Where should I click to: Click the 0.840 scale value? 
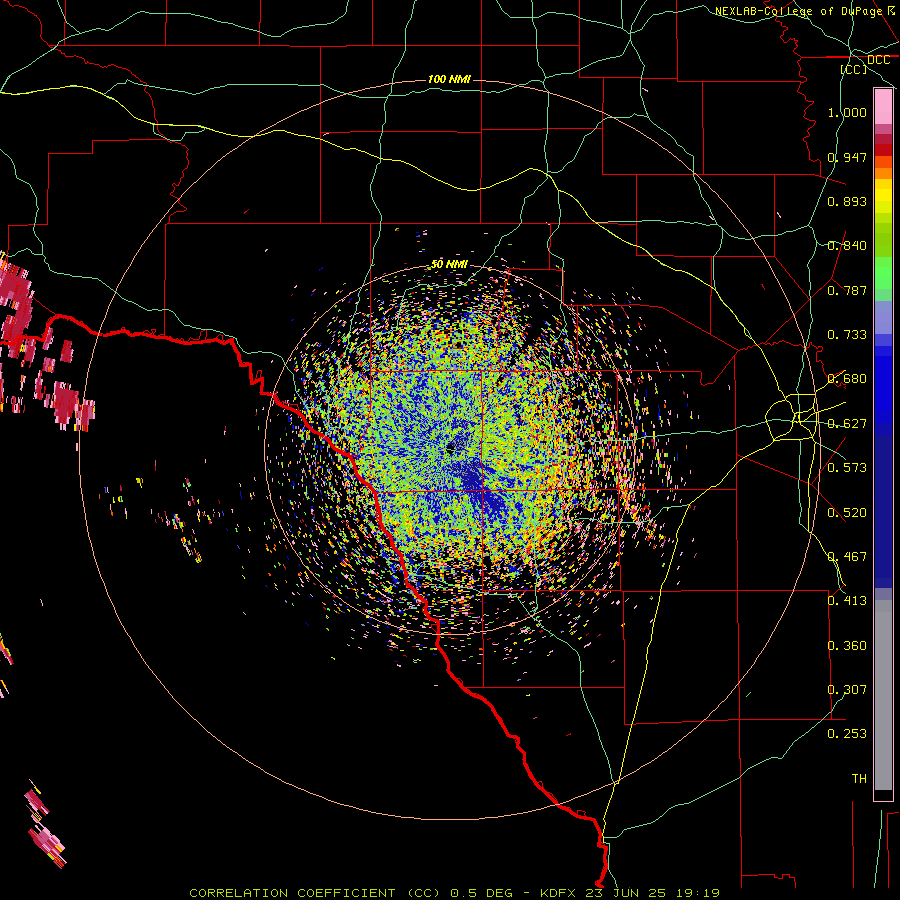[847, 246]
